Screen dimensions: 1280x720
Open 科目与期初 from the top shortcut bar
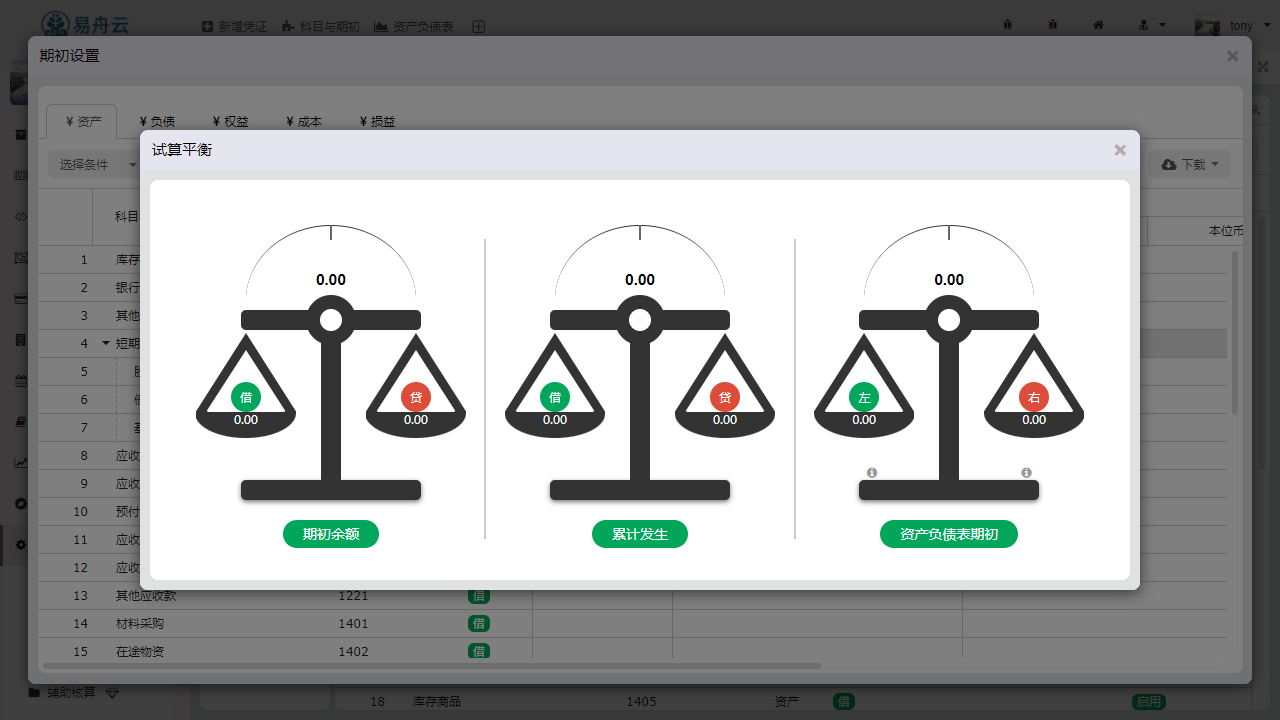tap(320, 27)
